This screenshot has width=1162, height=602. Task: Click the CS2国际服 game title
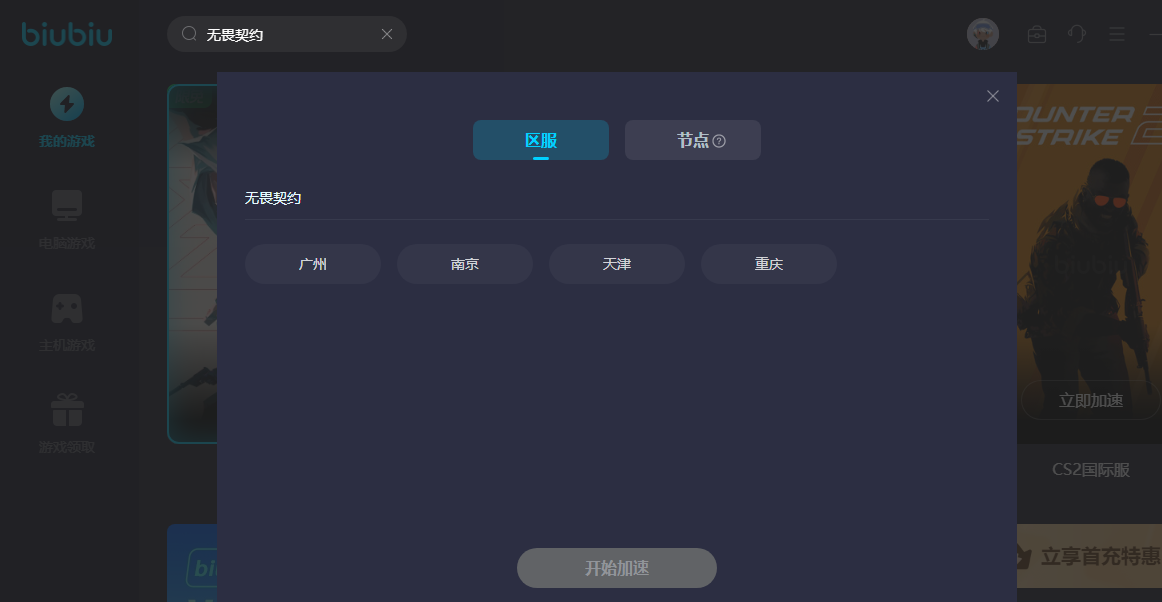point(1090,470)
